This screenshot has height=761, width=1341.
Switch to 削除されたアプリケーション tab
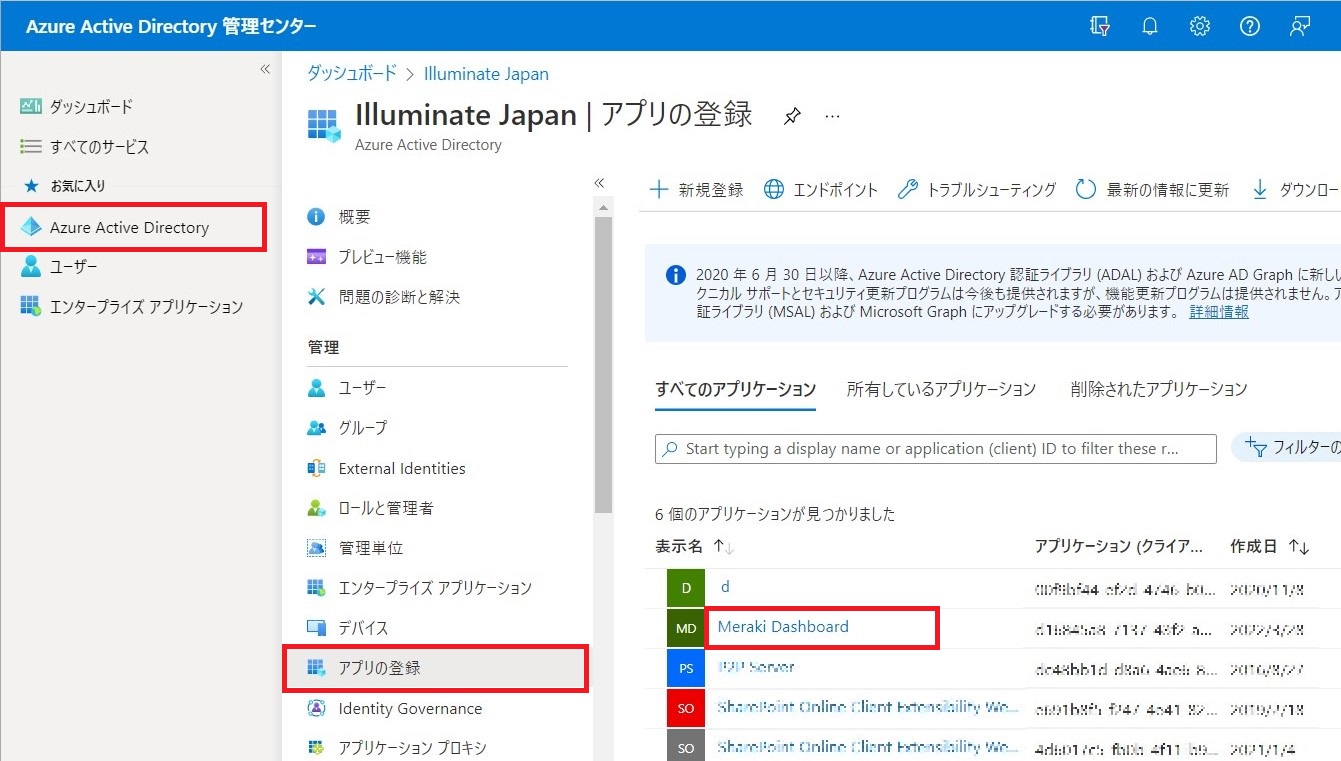pos(1158,389)
